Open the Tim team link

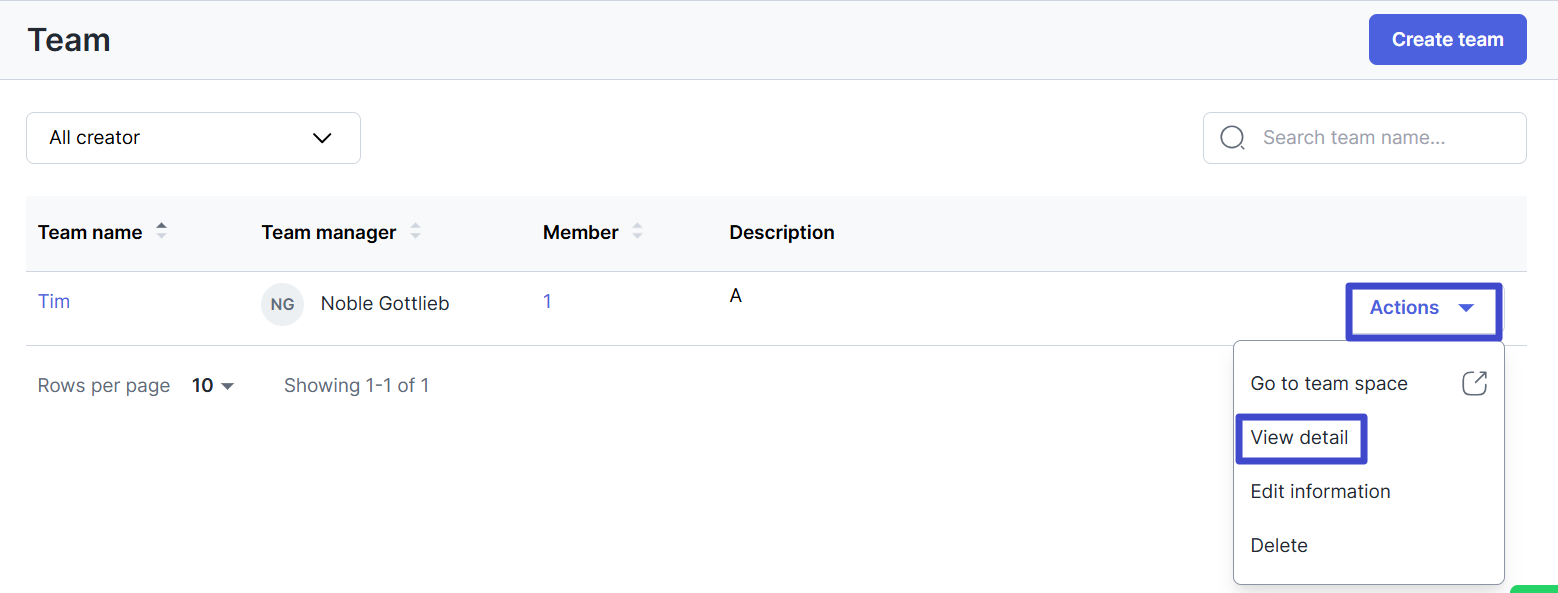[x=54, y=301]
